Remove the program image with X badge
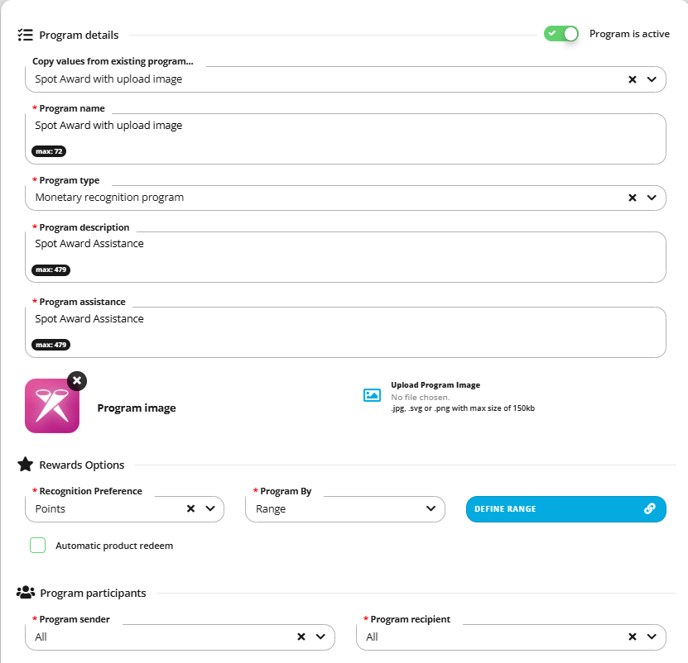 pyautogui.click(x=77, y=381)
